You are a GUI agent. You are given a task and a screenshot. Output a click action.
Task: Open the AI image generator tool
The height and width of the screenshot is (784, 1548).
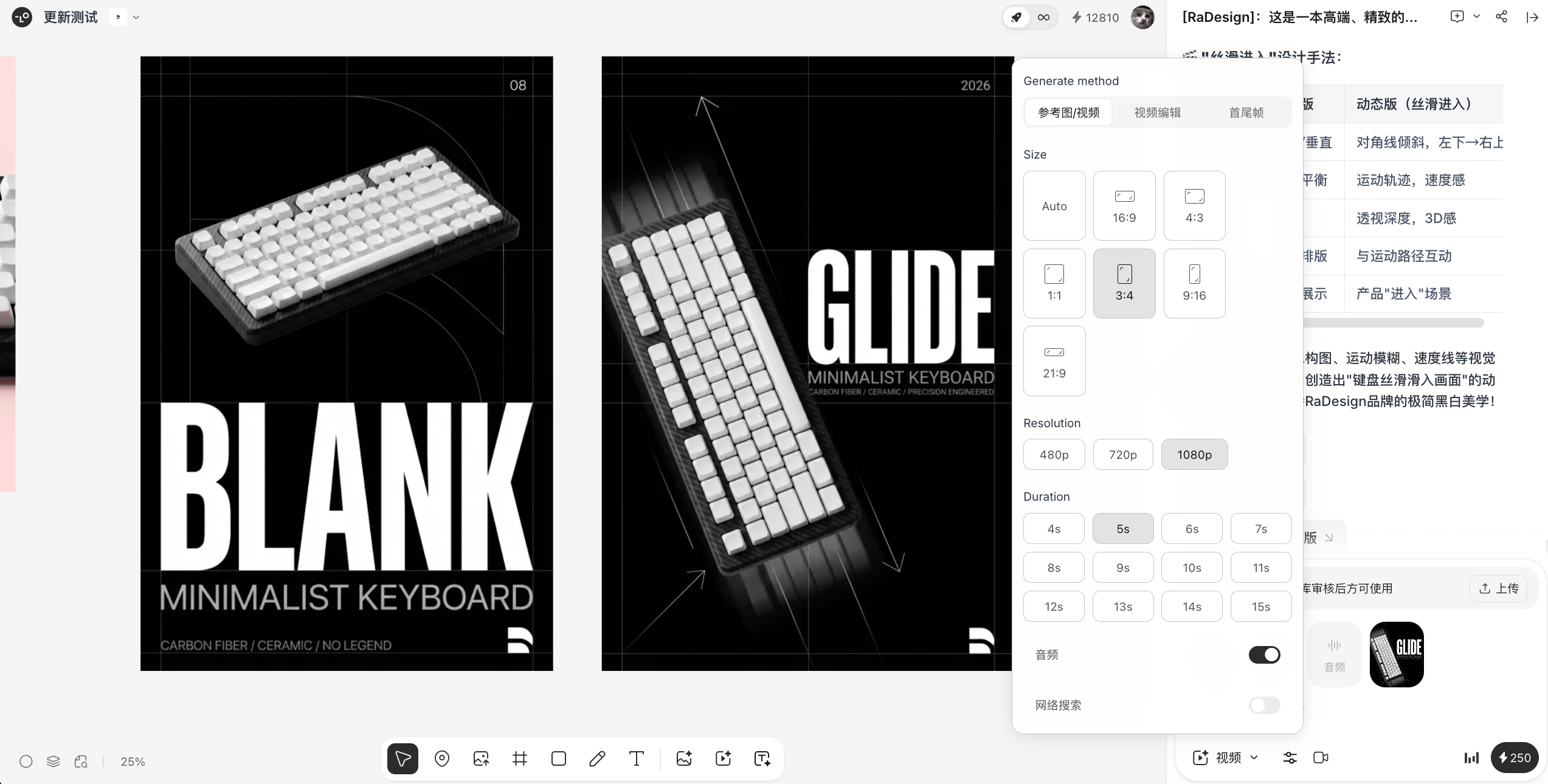(684, 758)
